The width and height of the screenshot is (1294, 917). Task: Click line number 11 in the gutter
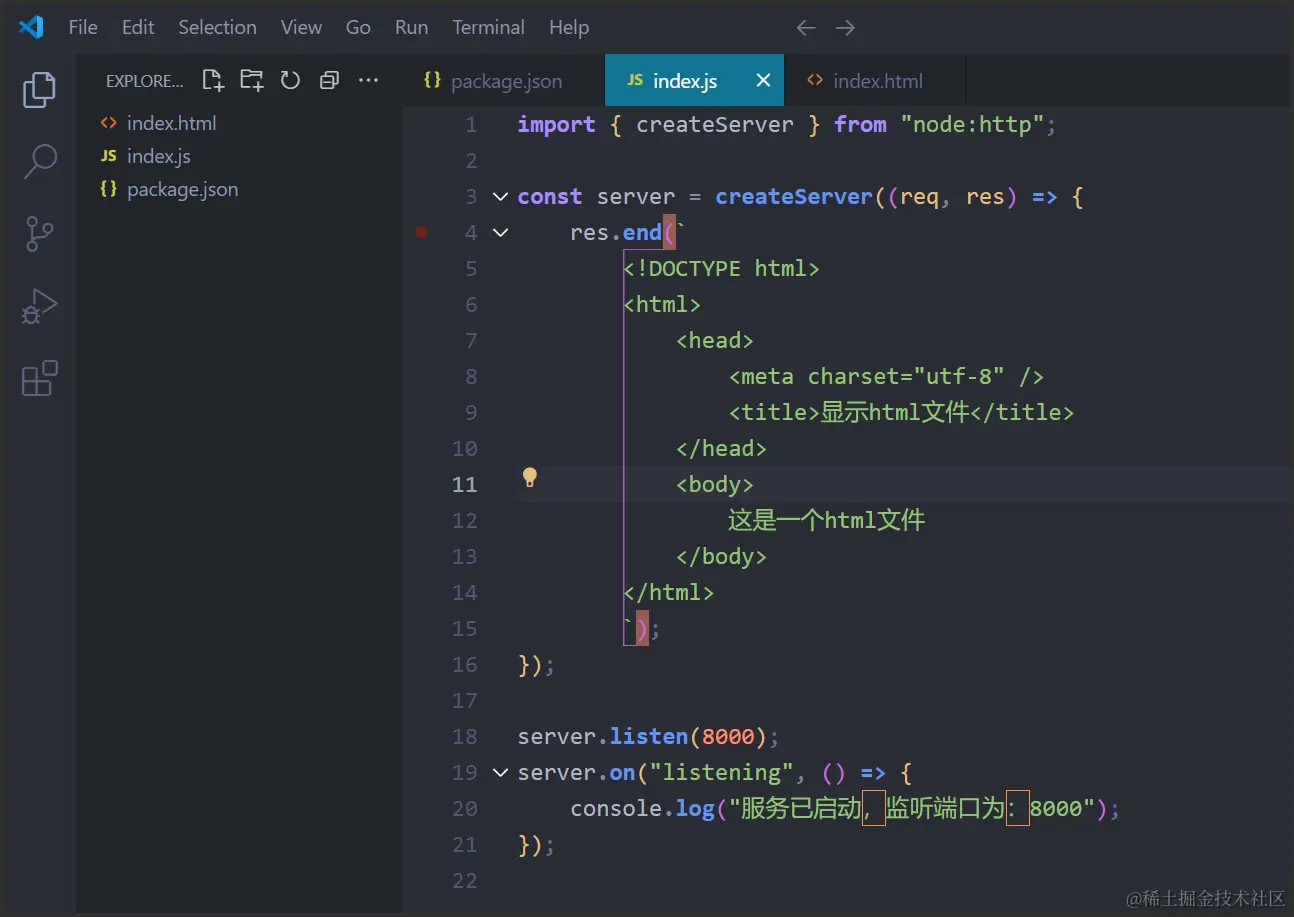coord(465,484)
